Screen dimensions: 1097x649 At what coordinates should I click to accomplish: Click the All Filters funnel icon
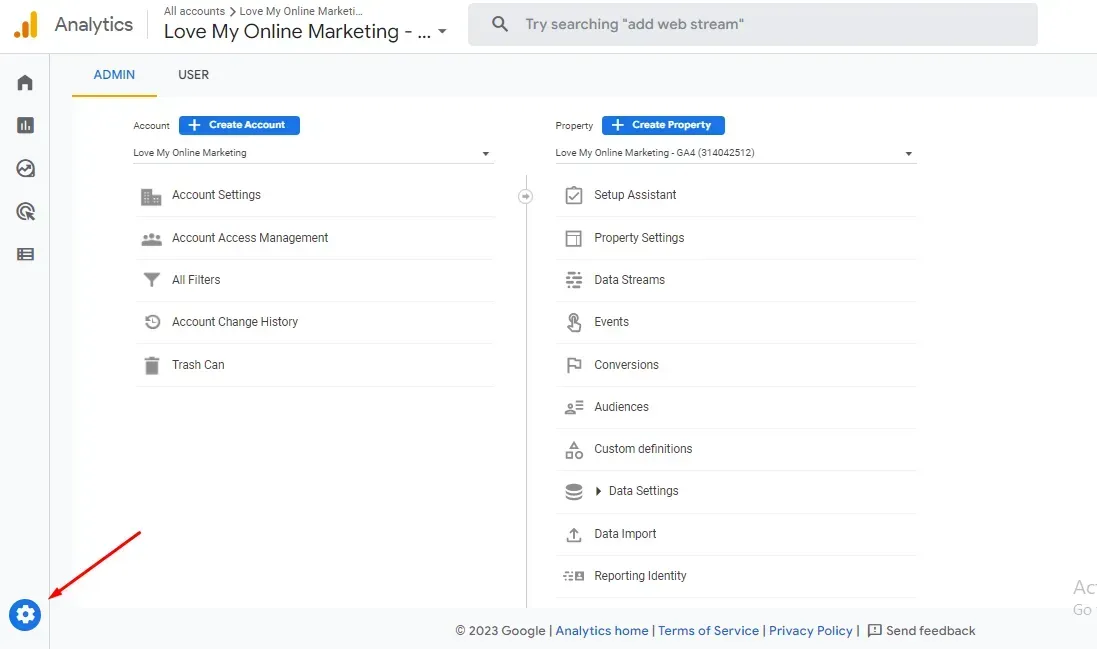[x=152, y=280]
